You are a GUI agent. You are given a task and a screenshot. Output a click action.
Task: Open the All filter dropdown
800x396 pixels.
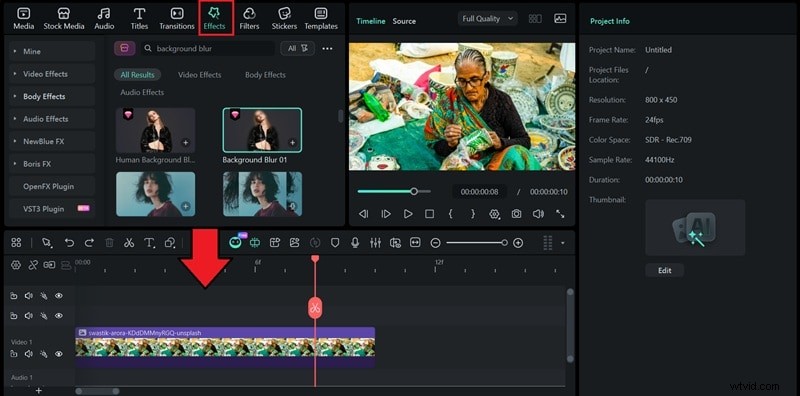297,48
